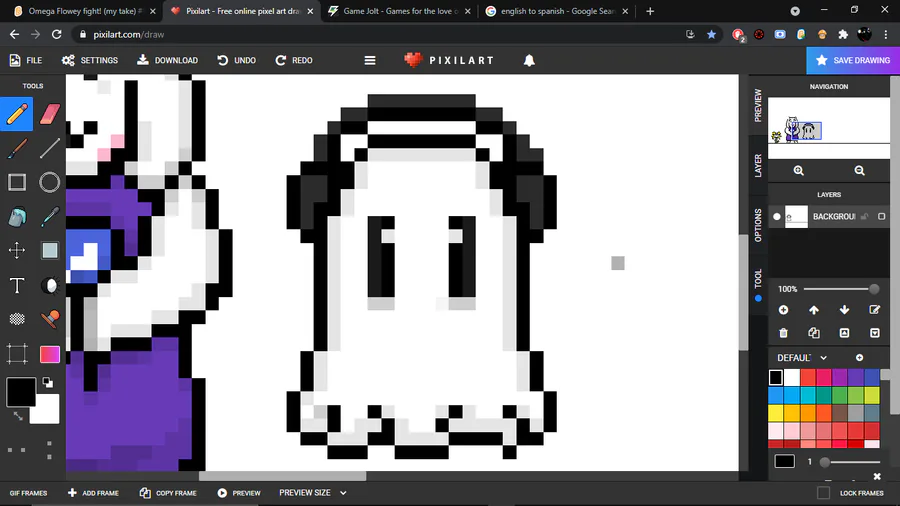Switch to the Options side tab

pos(758,225)
